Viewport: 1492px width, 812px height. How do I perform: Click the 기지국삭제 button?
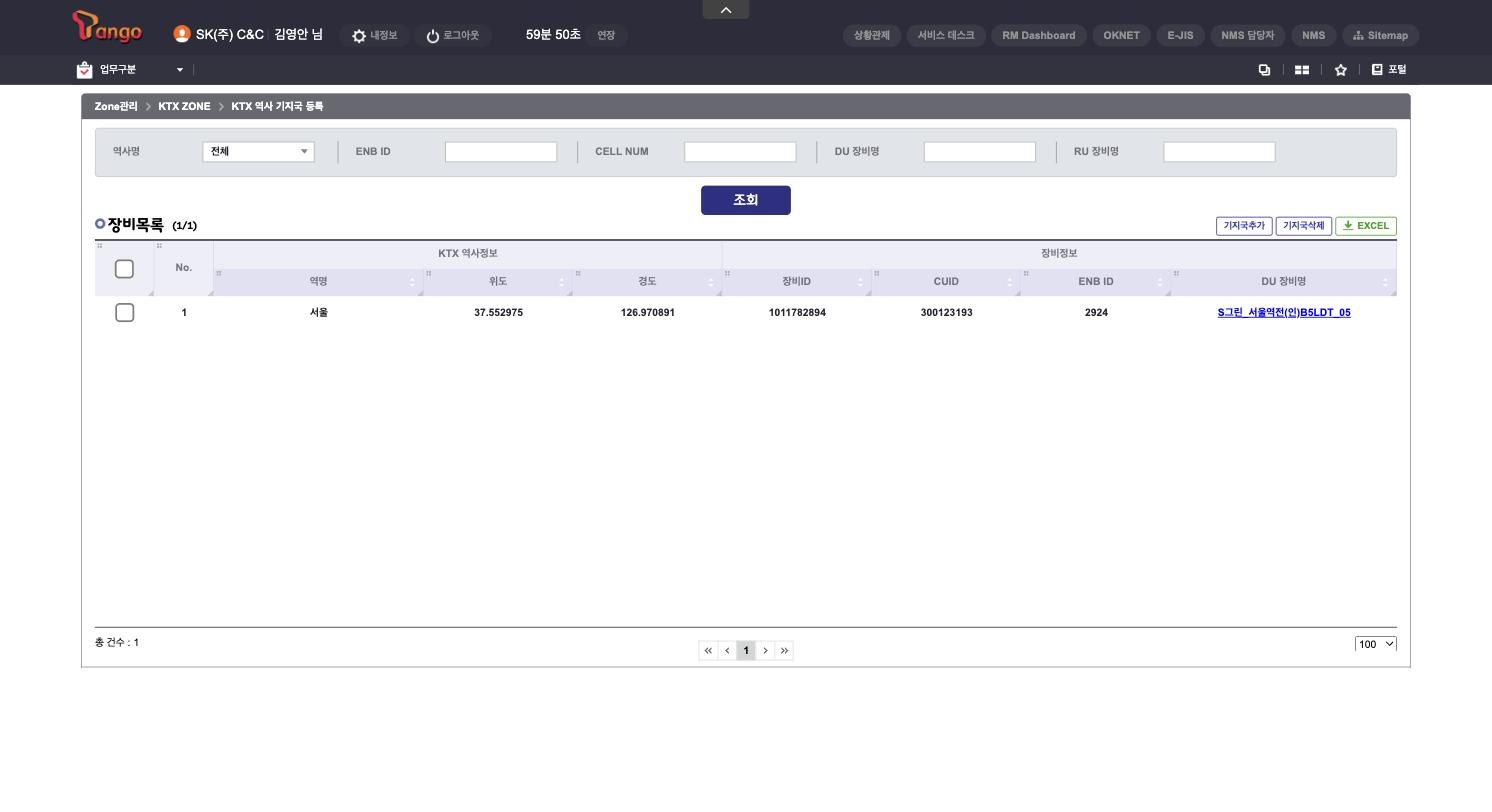[x=1303, y=226]
